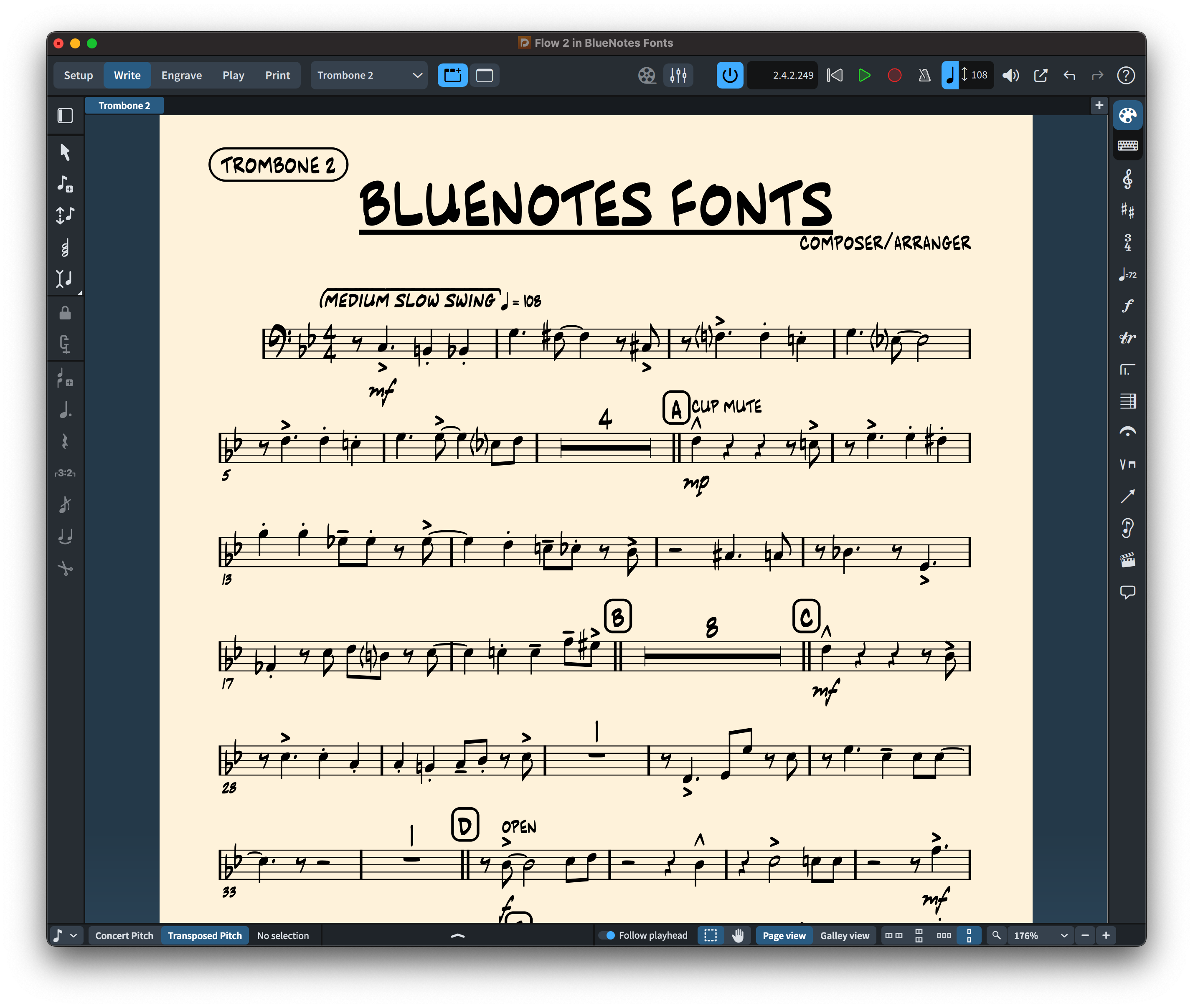Open the Clefs panel
This screenshot has width=1193, height=1008.
pyautogui.click(x=1127, y=180)
